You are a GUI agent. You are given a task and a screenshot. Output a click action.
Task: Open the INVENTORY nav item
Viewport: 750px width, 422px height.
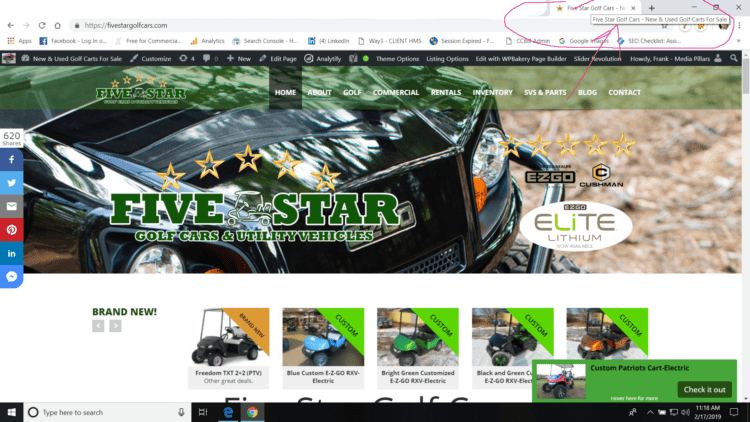pos(493,92)
